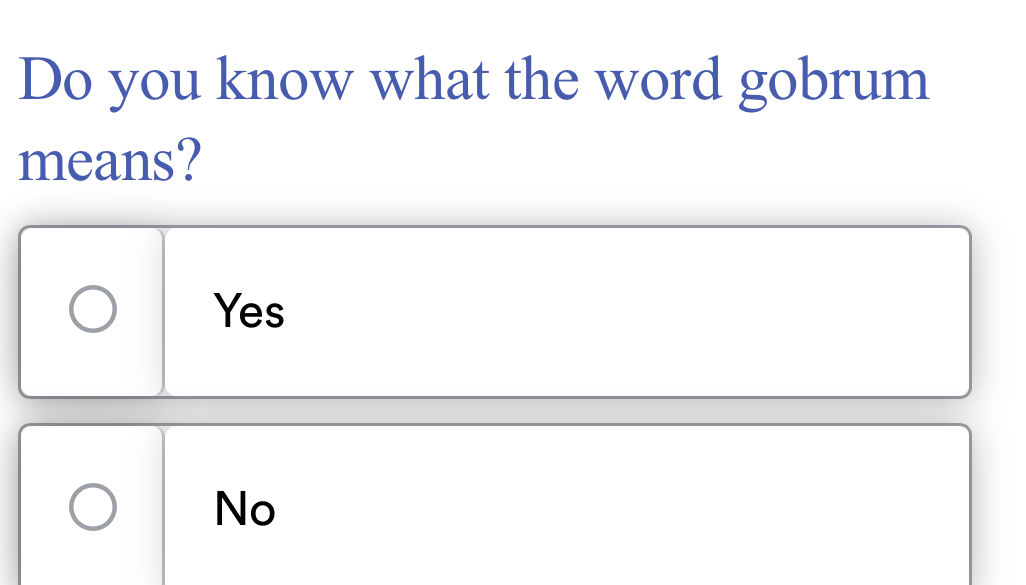This screenshot has width=1026, height=585.
Task: Toggle the No selection circle
Action: tap(94, 508)
